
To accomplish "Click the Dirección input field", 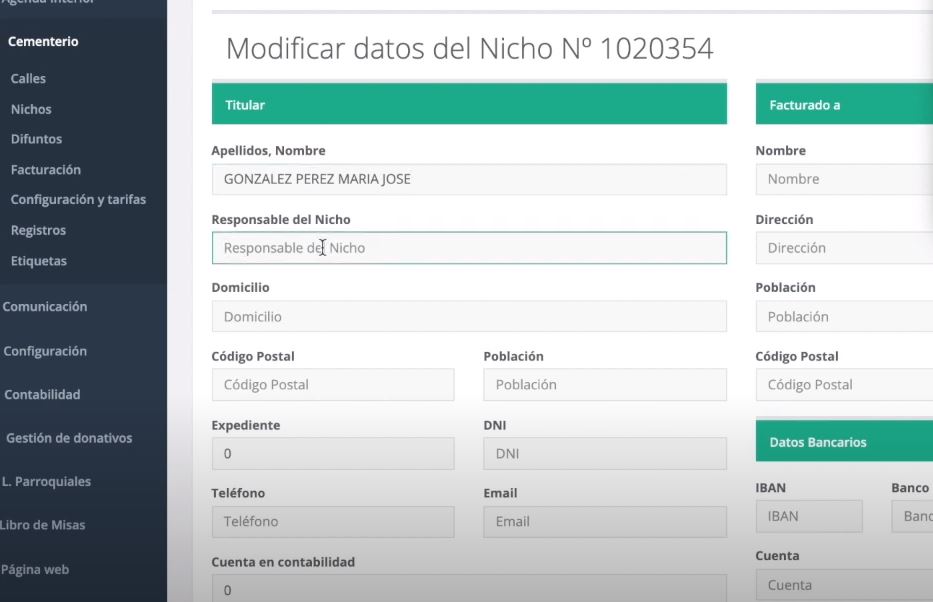I will click(844, 248).
